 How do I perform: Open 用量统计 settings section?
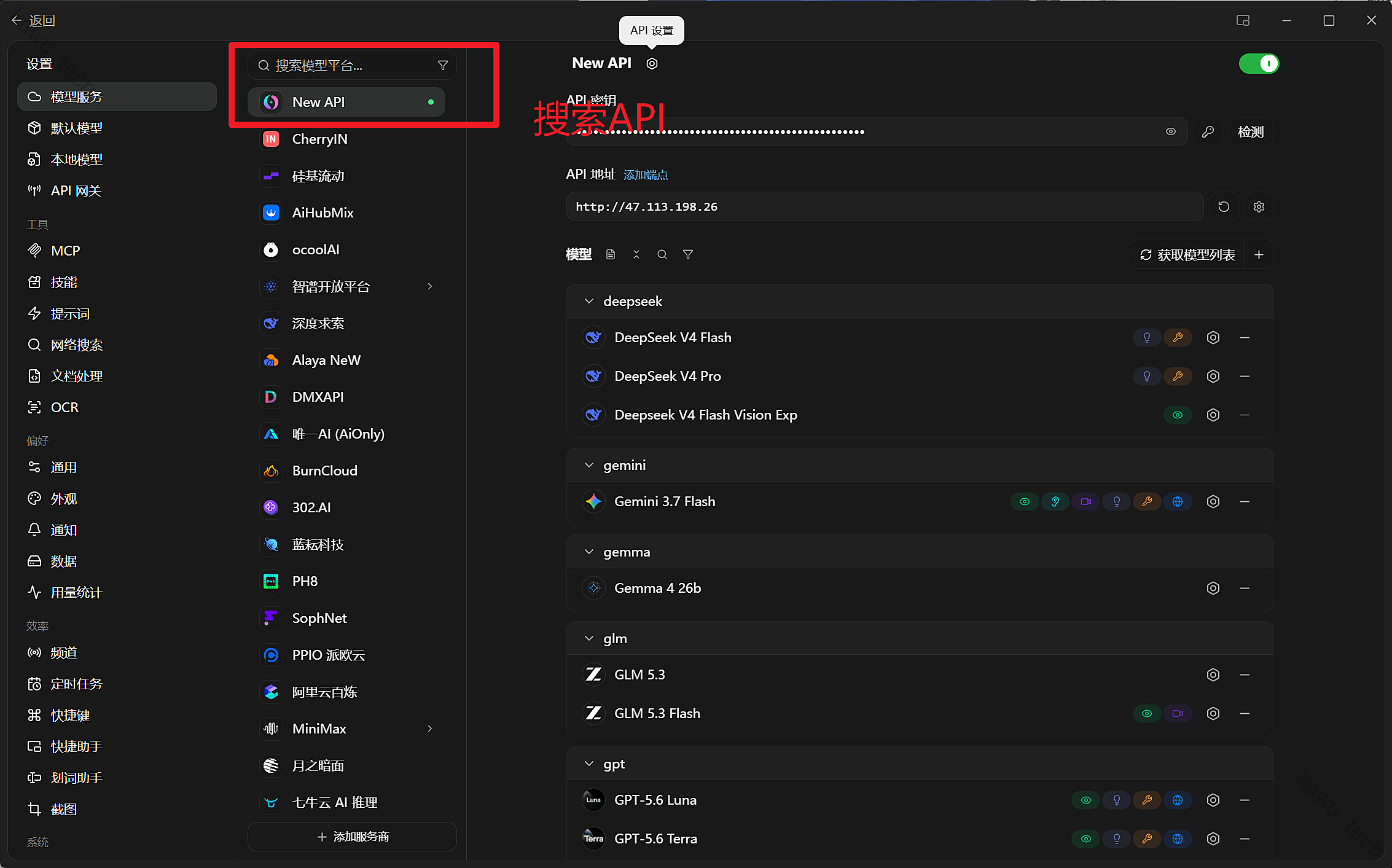(x=117, y=592)
